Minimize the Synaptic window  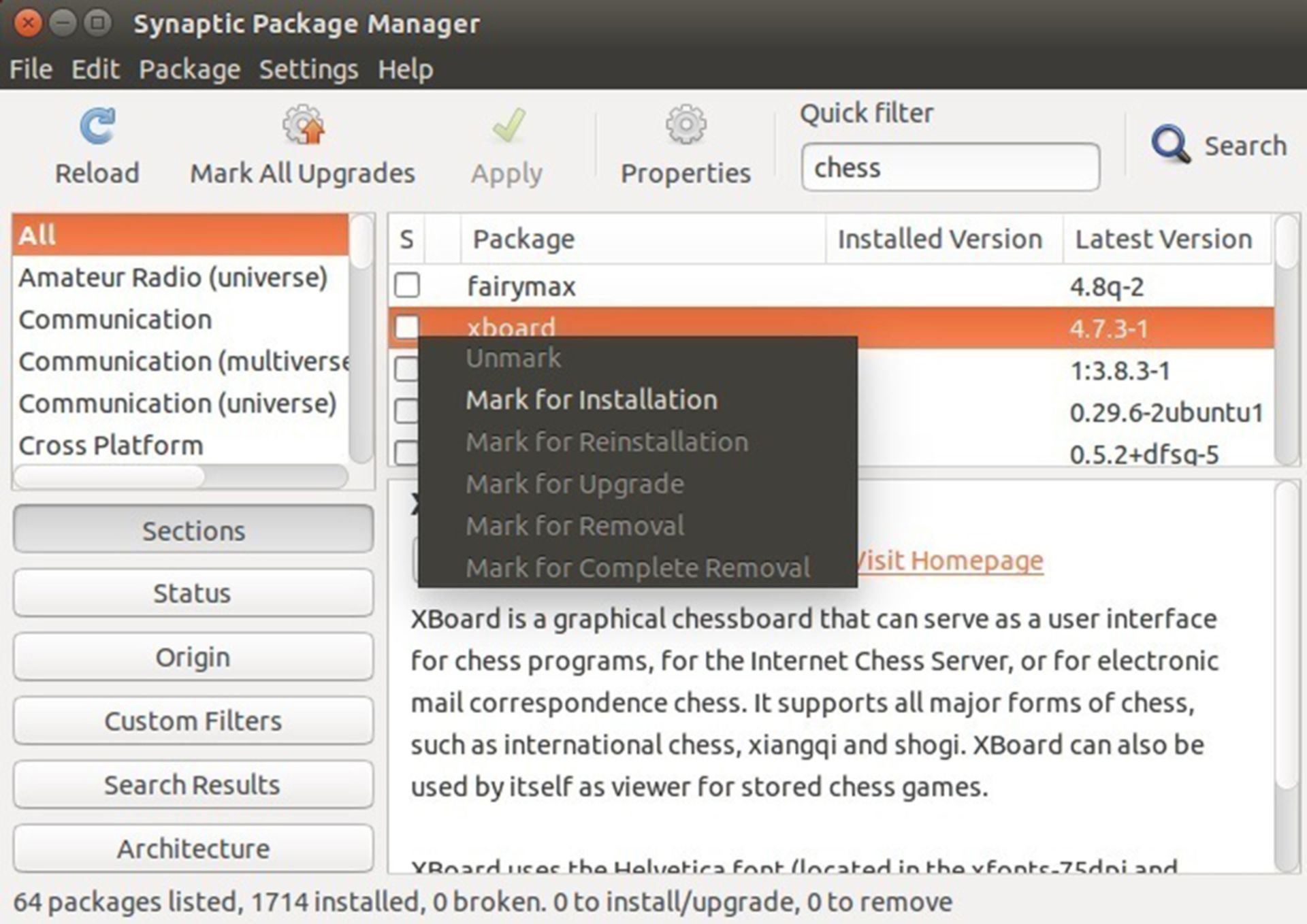[63, 24]
